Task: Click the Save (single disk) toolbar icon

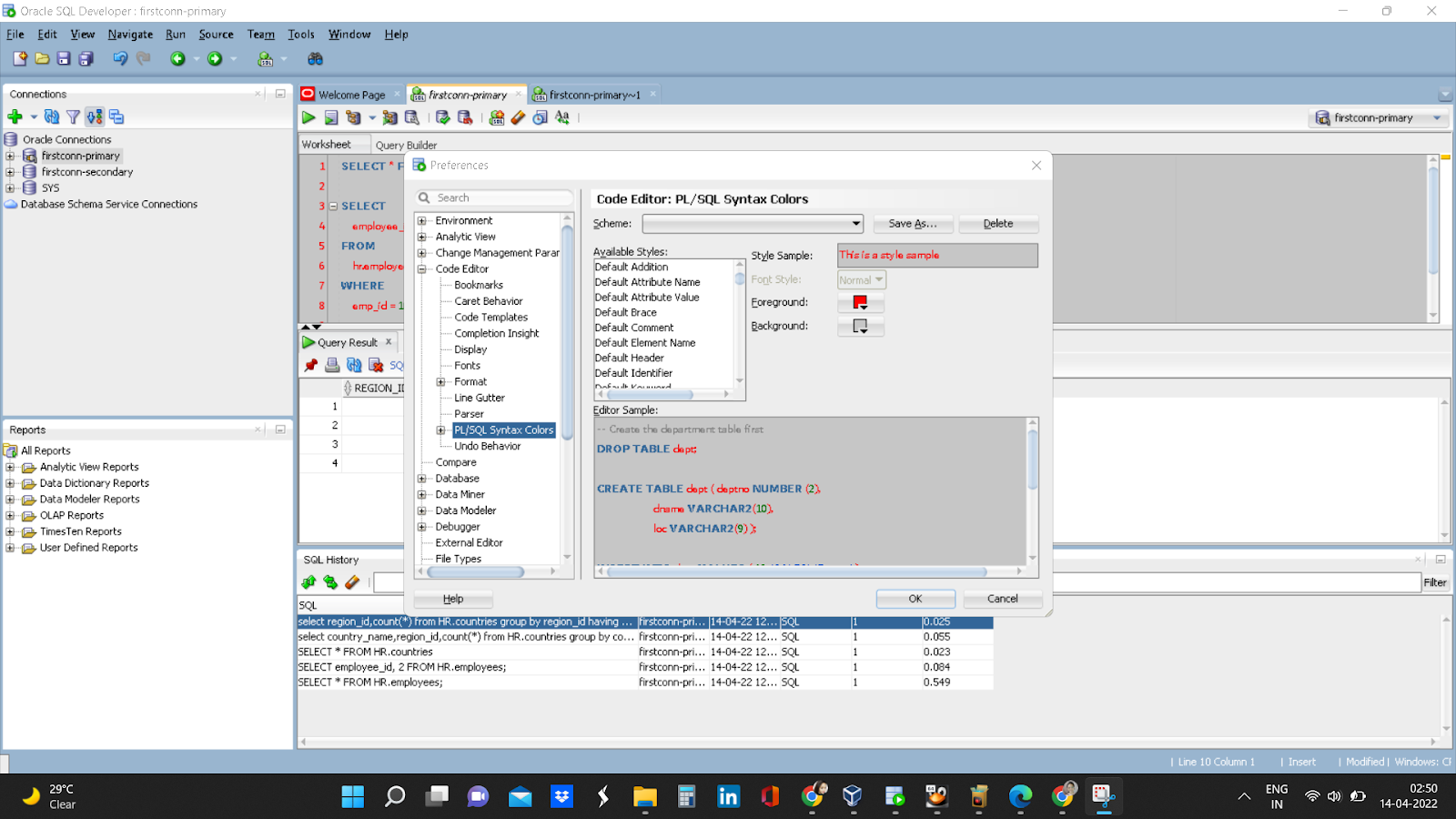Action: [64, 59]
